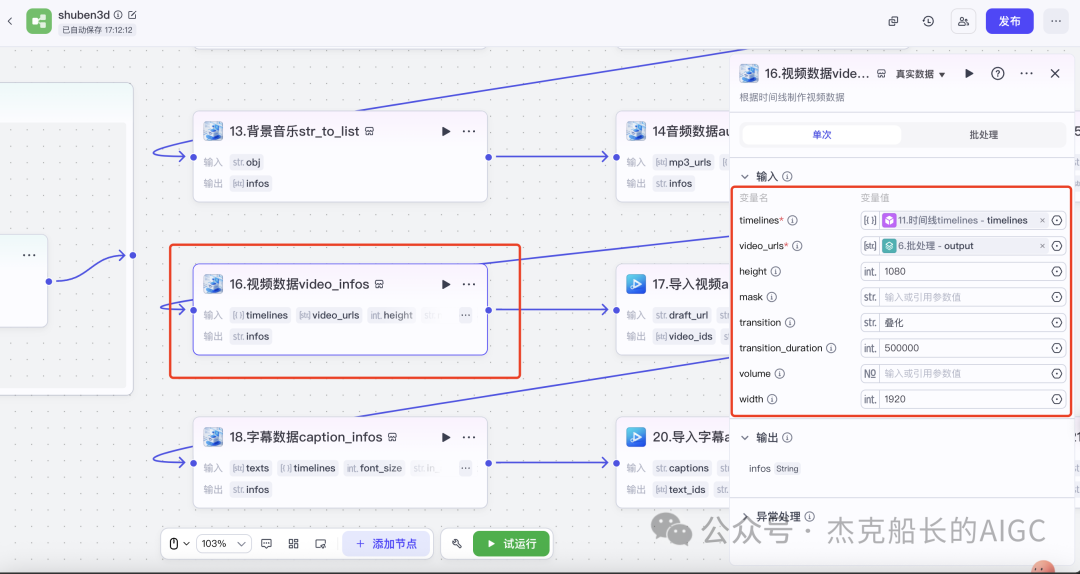This screenshot has height=574, width=1080.
Task: Open help icon in node panel
Action: click(x=997, y=74)
